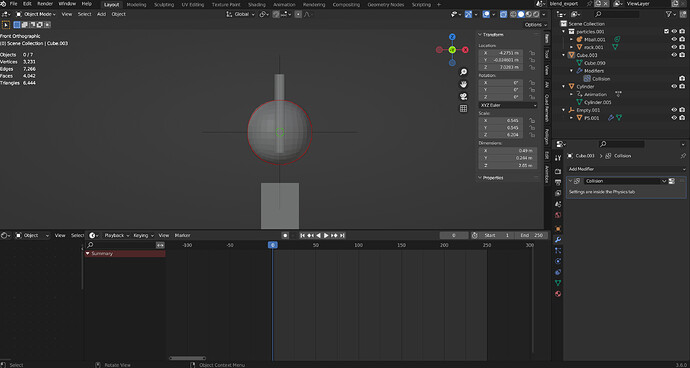Open the Object Mode dropdown
690x368 pixels.
coord(36,14)
